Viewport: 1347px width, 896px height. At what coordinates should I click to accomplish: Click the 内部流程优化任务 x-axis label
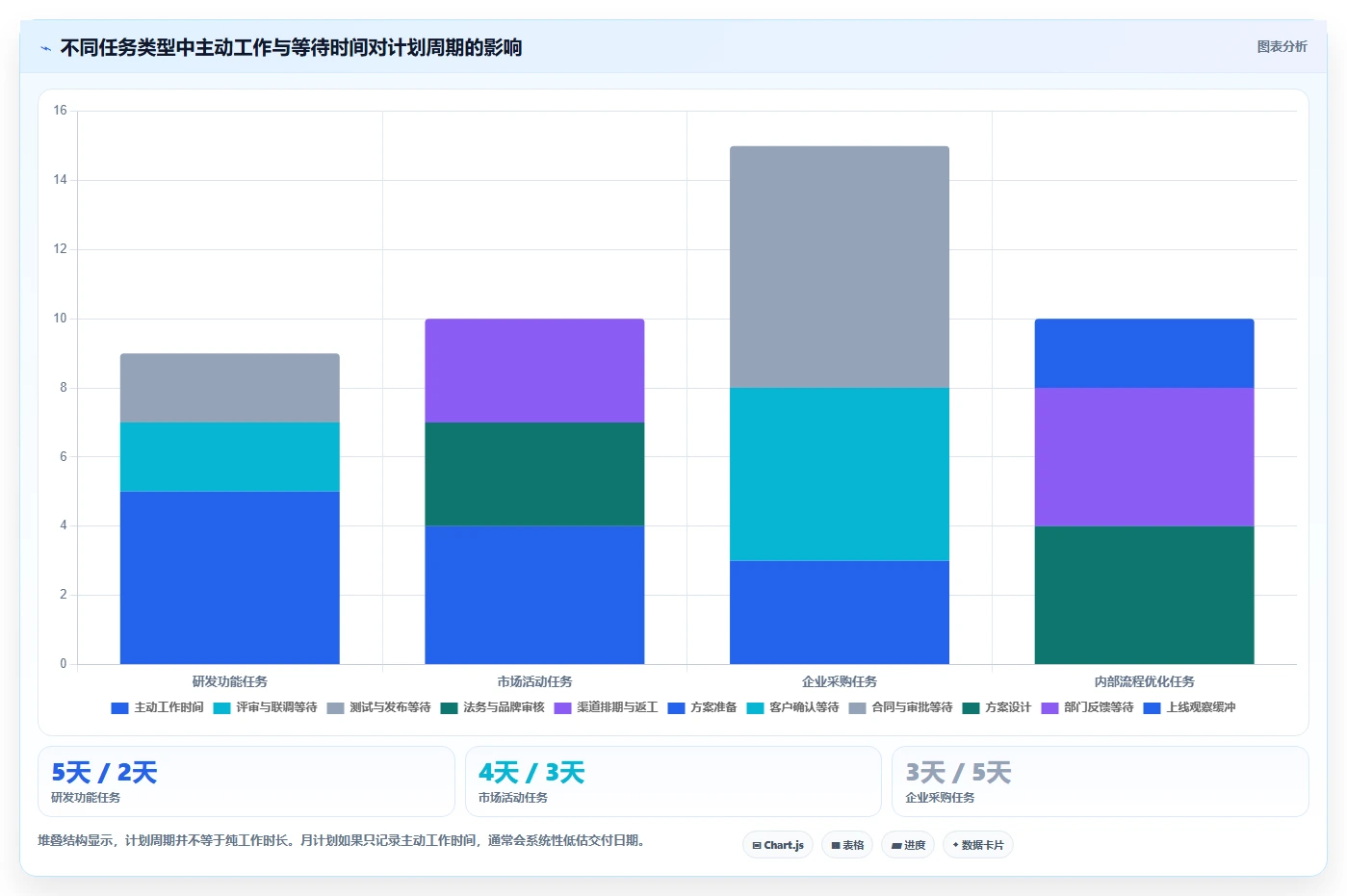[1145, 681]
